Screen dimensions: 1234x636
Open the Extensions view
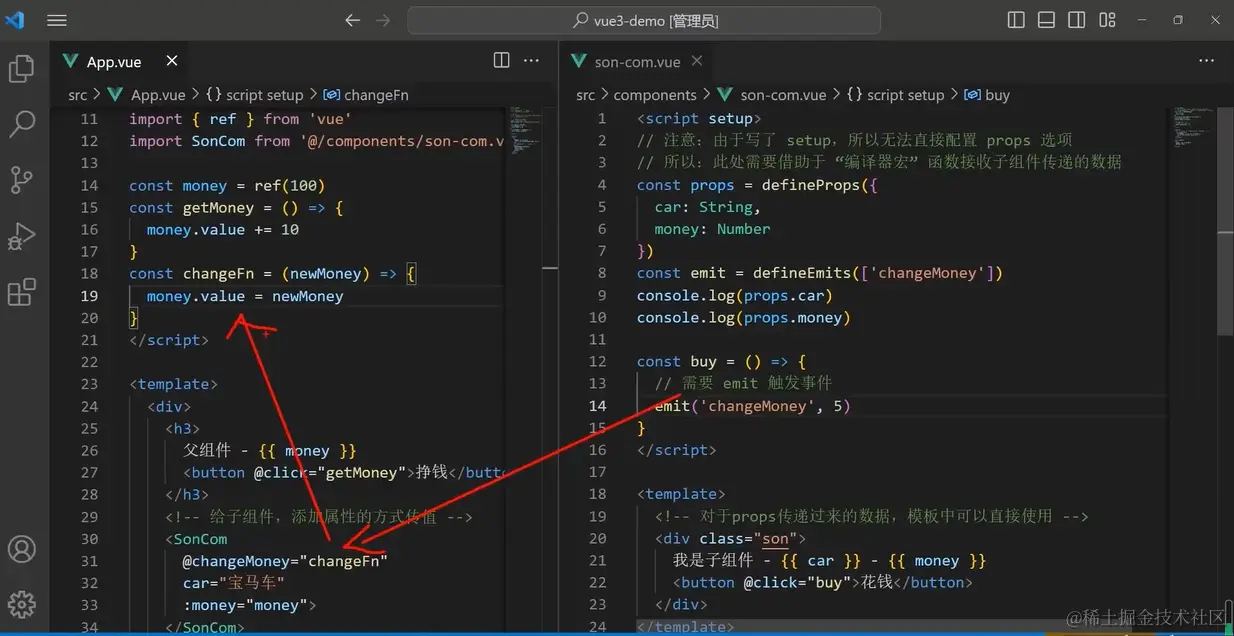[21, 293]
